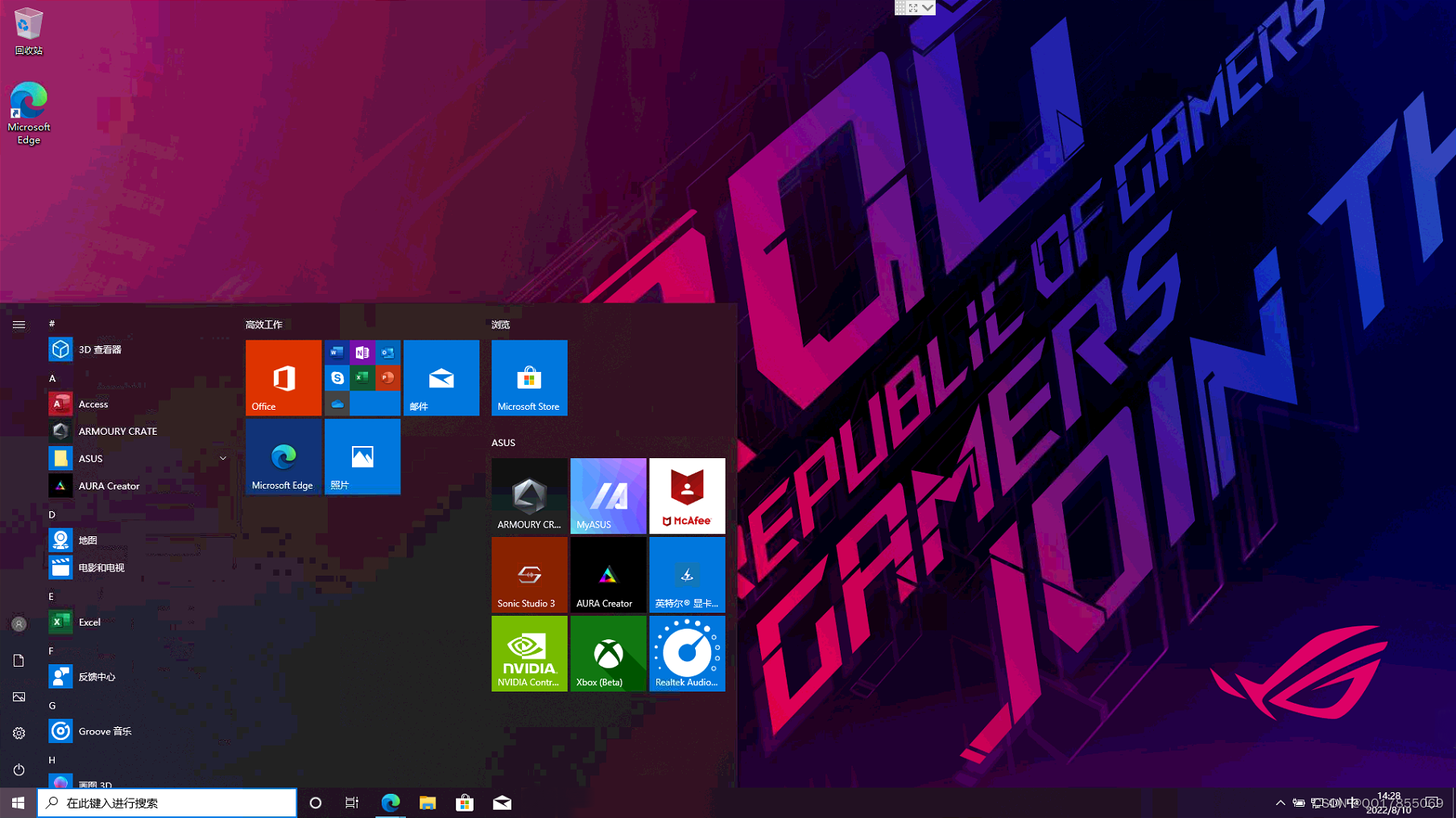Expand the start menu hamburger button
This screenshot has height=818, width=1456.
pyautogui.click(x=19, y=324)
